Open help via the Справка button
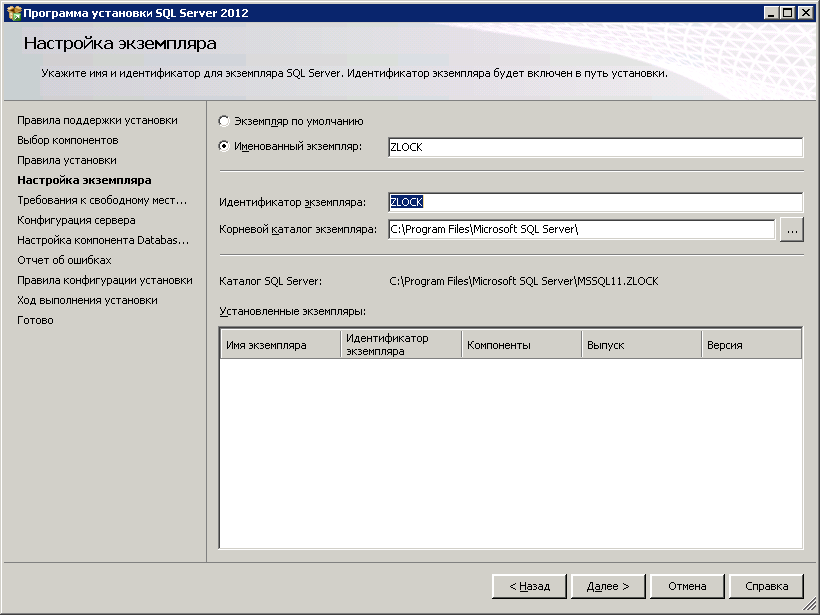The height and width of the screenshot is (615, 820). point(766,586)
